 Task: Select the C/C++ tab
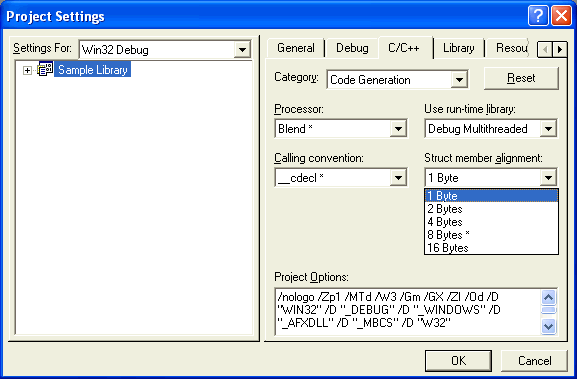pos(404,47)
